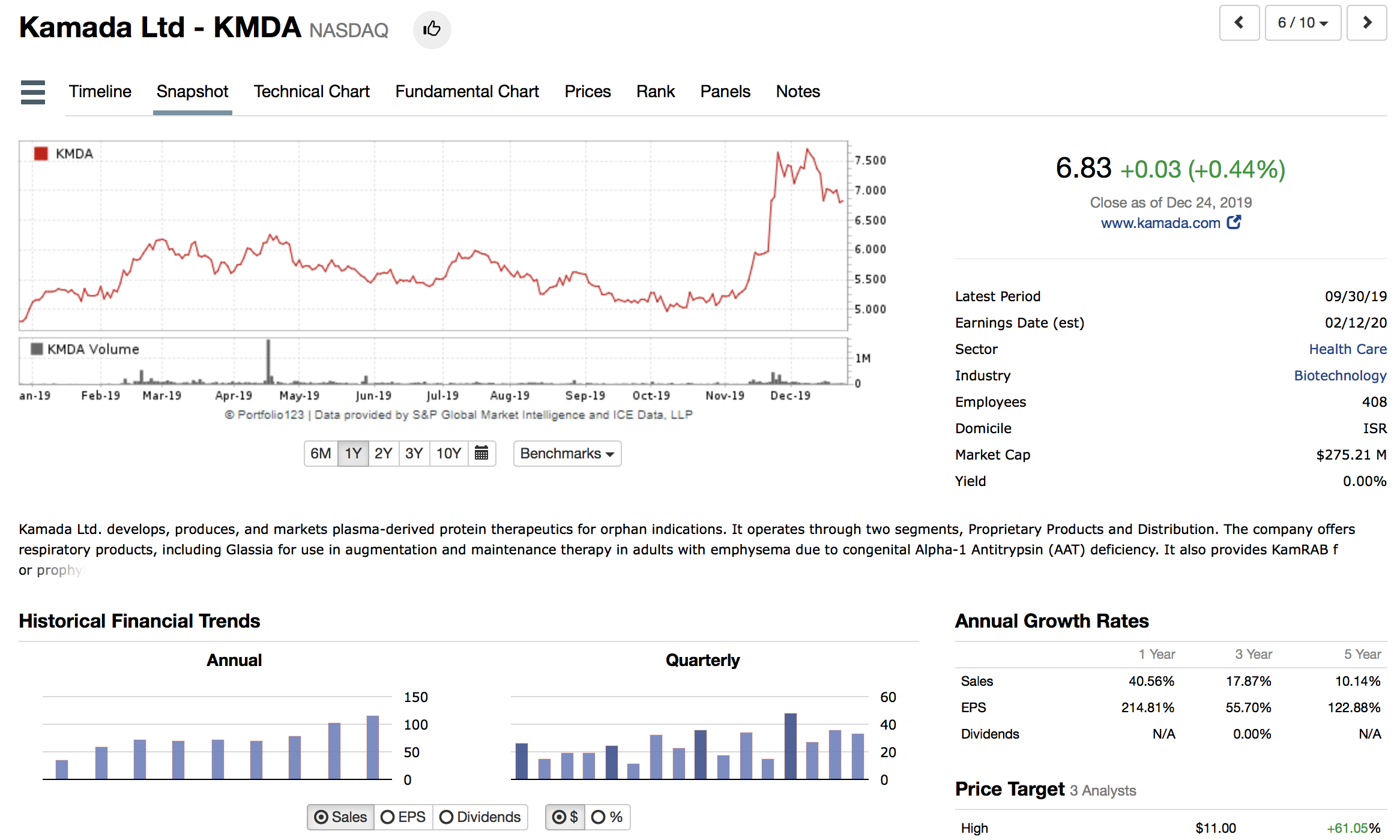
Task: Click the external link icon beside kamada.com
Action: (x=1234, y=223)
